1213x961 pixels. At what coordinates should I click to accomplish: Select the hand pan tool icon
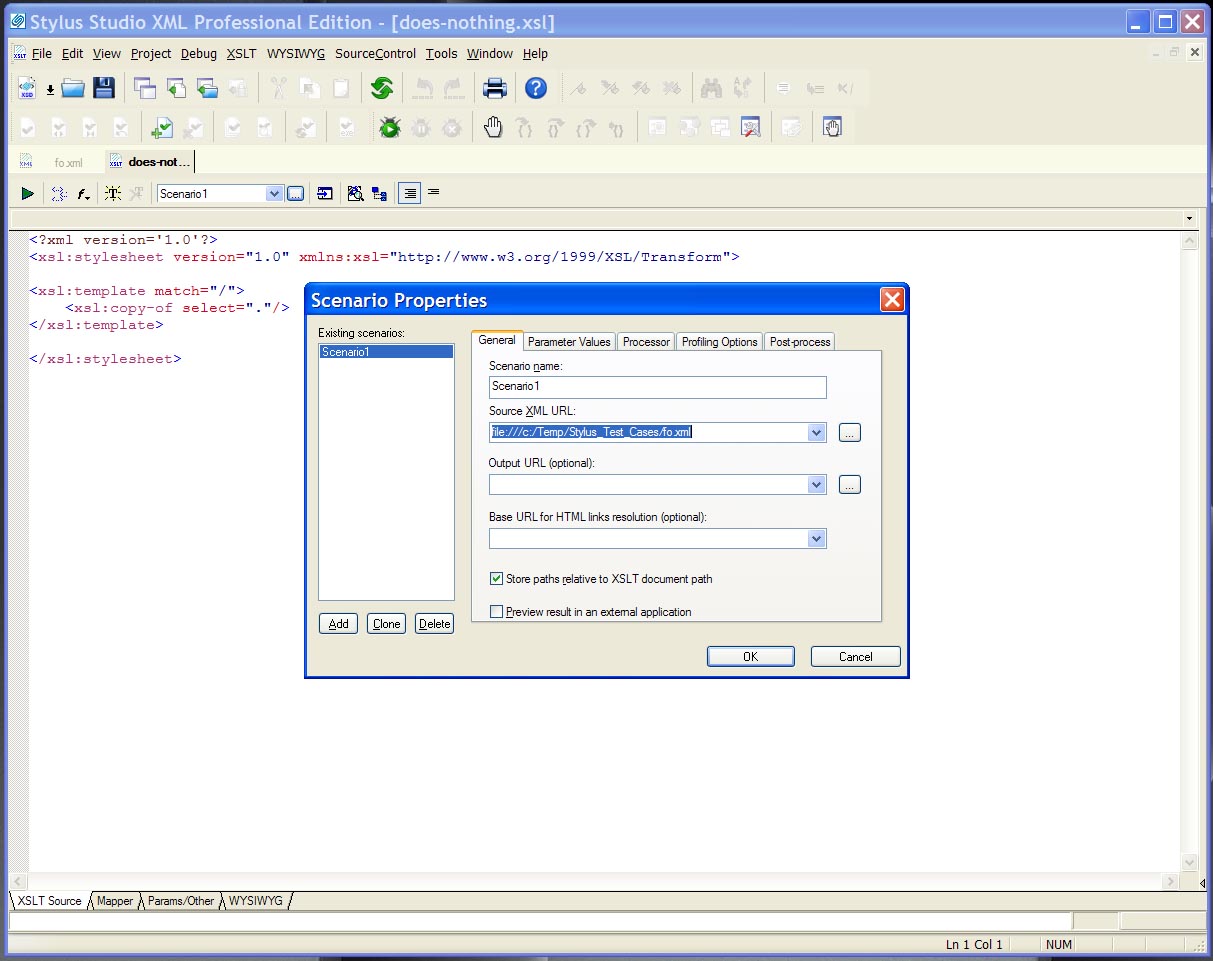[x=493, y=128]
